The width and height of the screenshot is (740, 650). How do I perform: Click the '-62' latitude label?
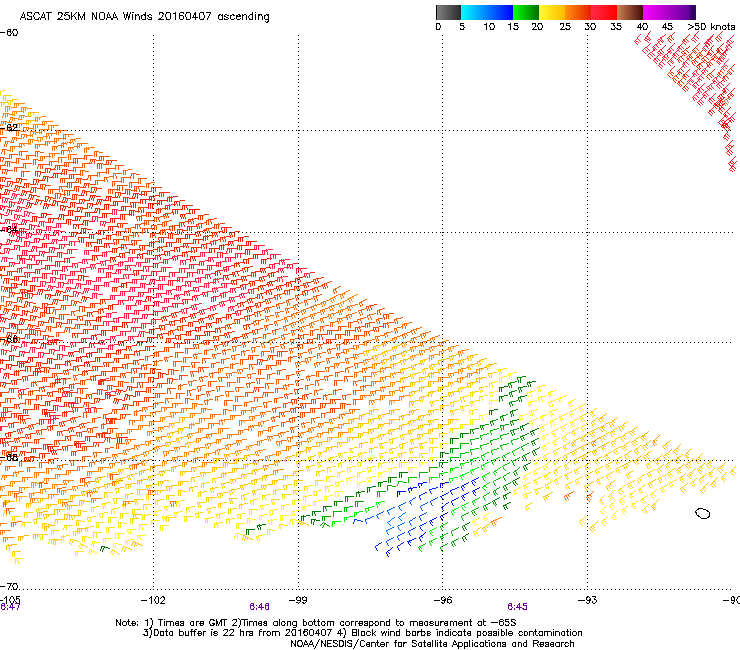pyautogui.click(x=9, y=127)
